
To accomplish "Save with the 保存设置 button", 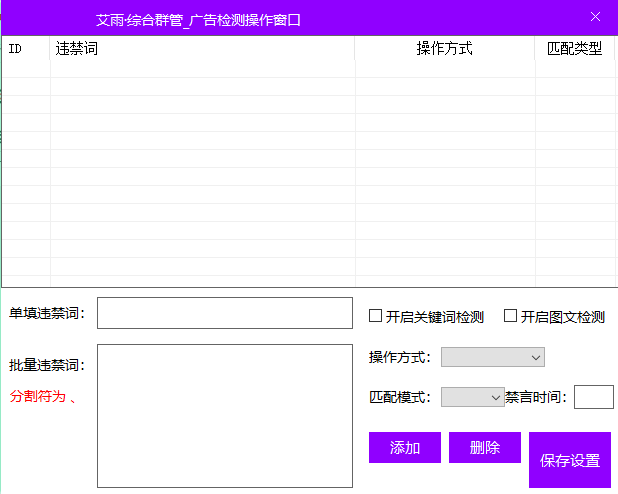I will point(569,460).
